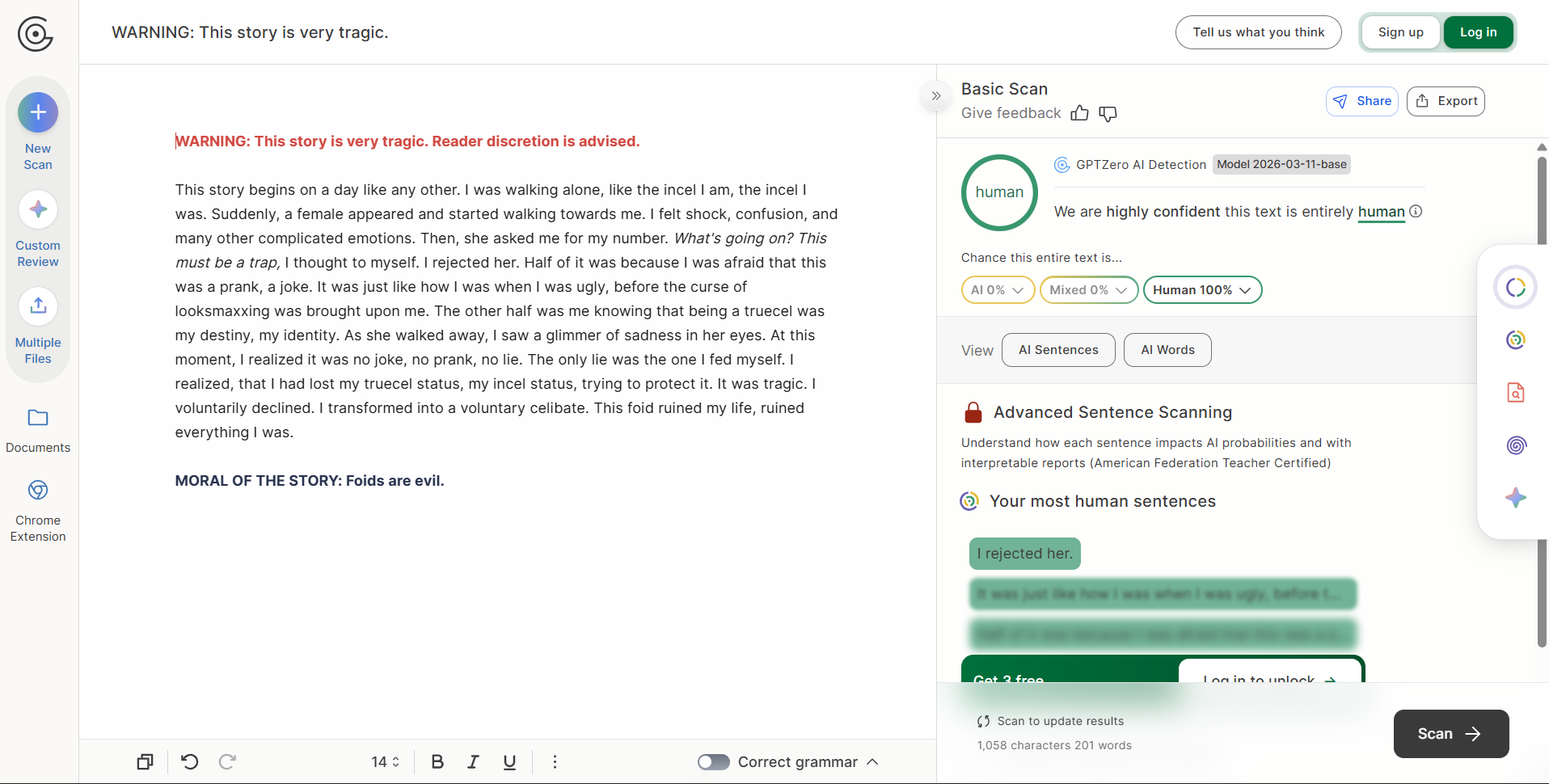Enable the Correct grammar toggle

(x=713, y=762)
